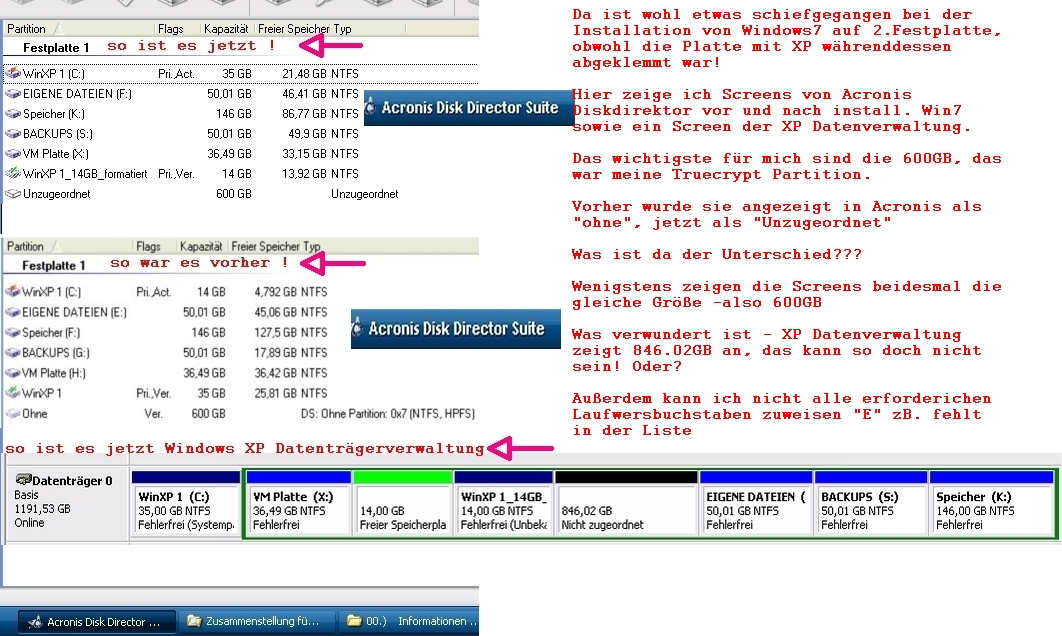Select the 846,02 GB Nicht zugeordnet block
Screen dimensions: 1062x636
pyautogui.click(x=626, y=505)
